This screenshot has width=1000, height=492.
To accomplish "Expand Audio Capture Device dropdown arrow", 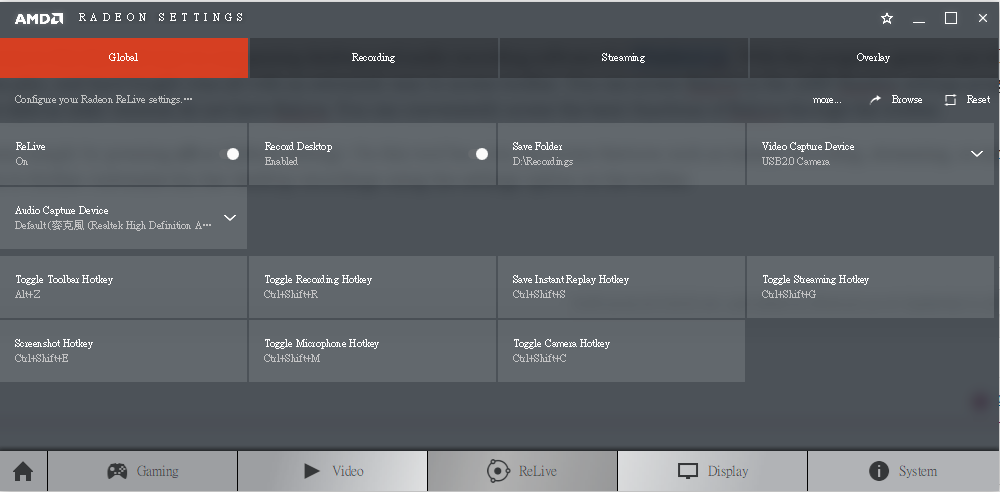I will pyautogui.click(x=230, y=218).
